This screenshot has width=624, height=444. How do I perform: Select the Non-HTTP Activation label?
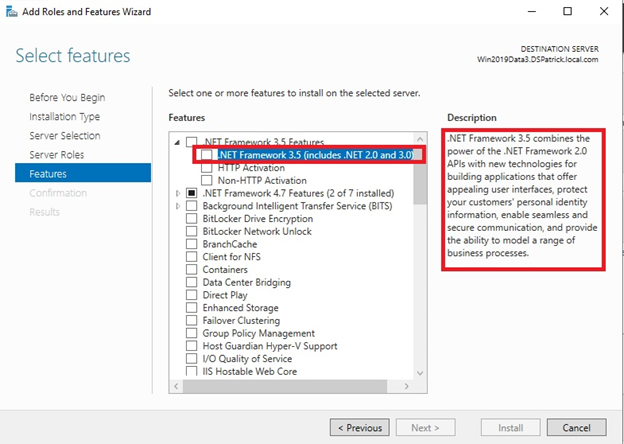click(x=262, y=180)
